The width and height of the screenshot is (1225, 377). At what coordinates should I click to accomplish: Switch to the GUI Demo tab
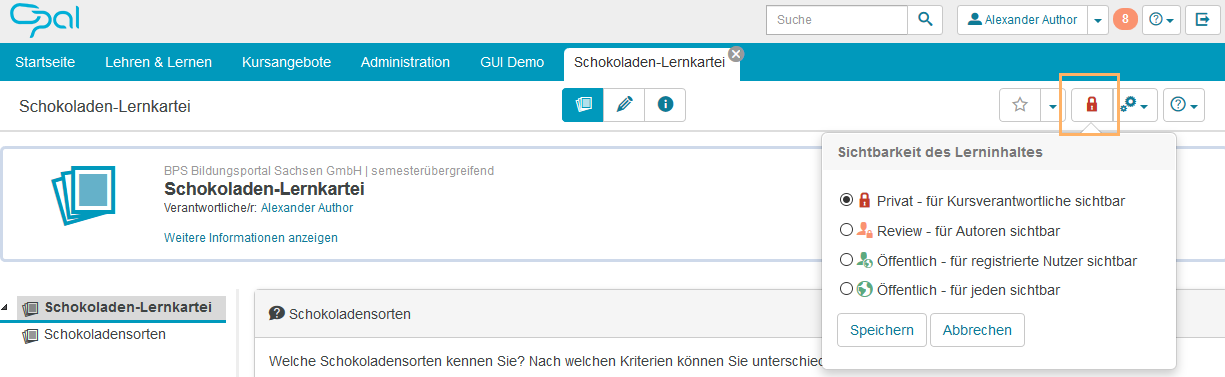pyautogui.click(x=512, y=62)
